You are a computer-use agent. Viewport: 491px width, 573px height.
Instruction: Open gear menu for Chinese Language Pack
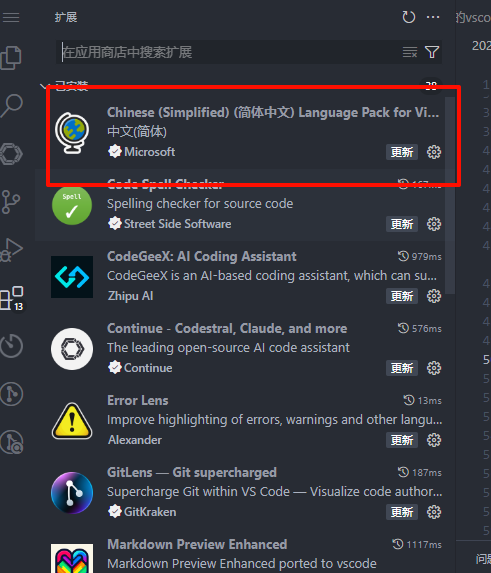point(434,152)
